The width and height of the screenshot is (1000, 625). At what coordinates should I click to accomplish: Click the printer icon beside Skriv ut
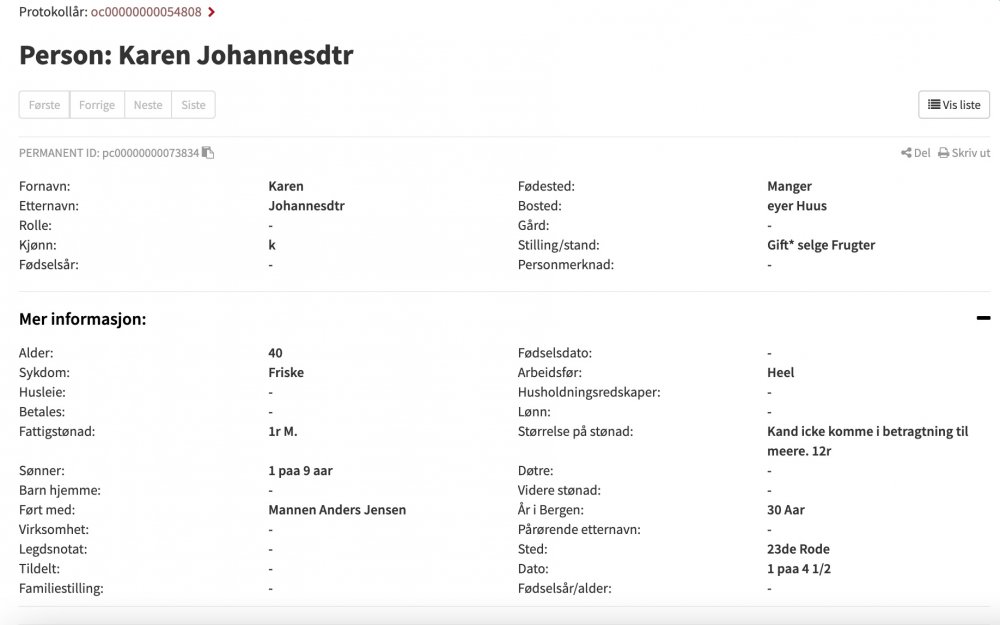point(943,152)
